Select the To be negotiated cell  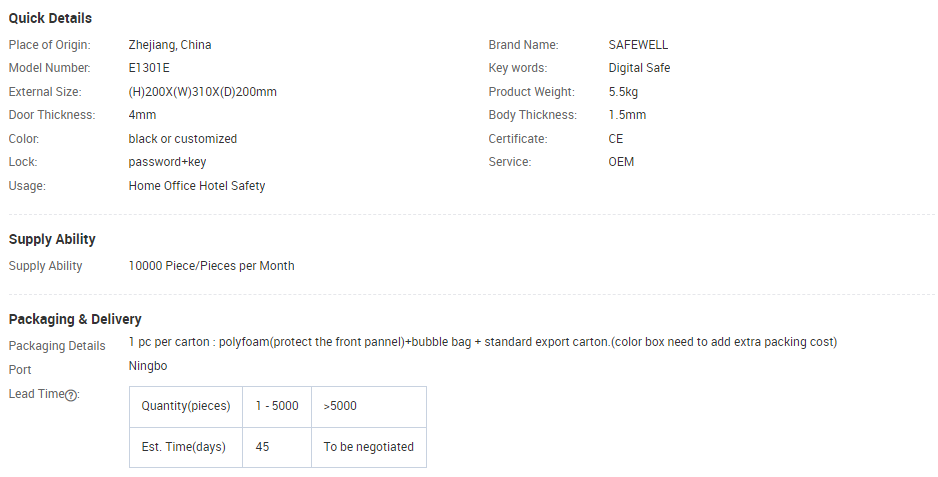click(x=369, y=447)
